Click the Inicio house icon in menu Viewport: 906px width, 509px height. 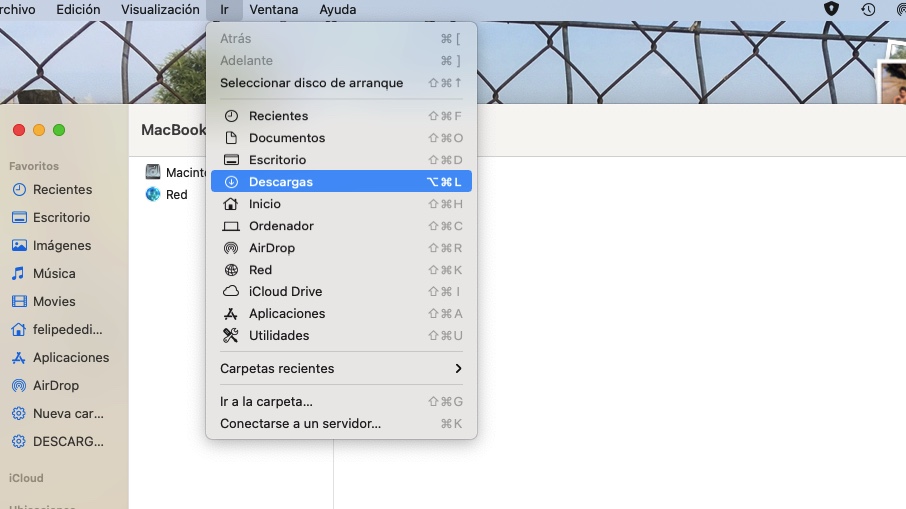231,203
